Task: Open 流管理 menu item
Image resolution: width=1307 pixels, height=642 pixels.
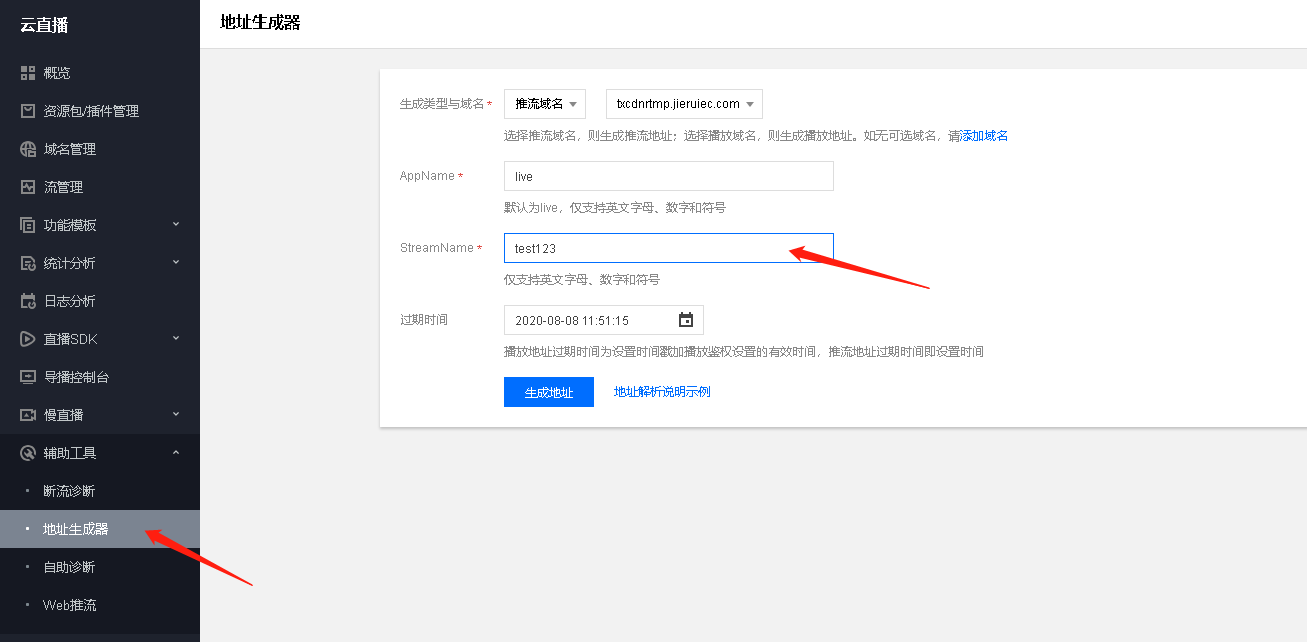Action: [x=100, y=187]
